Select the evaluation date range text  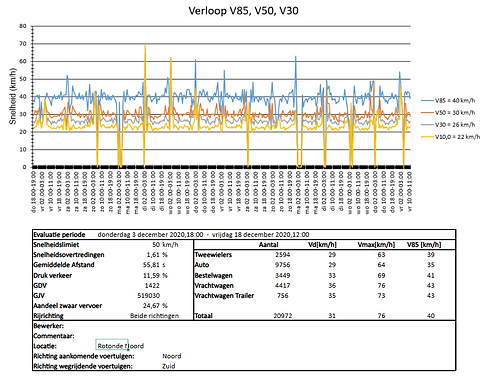click(x=203, y=235)
